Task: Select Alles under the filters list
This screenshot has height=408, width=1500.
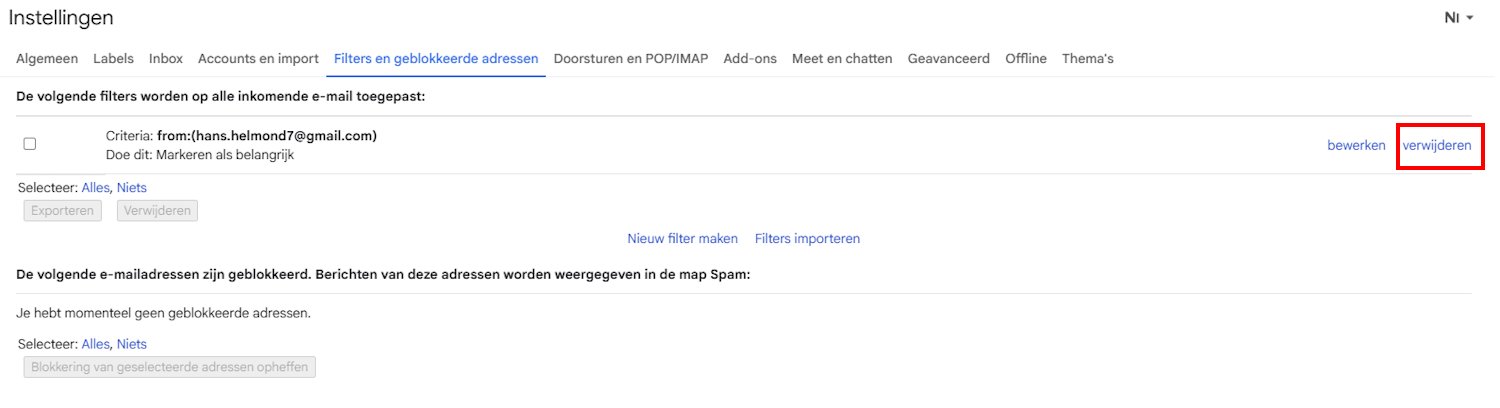Action: click(x=95, y=187)
